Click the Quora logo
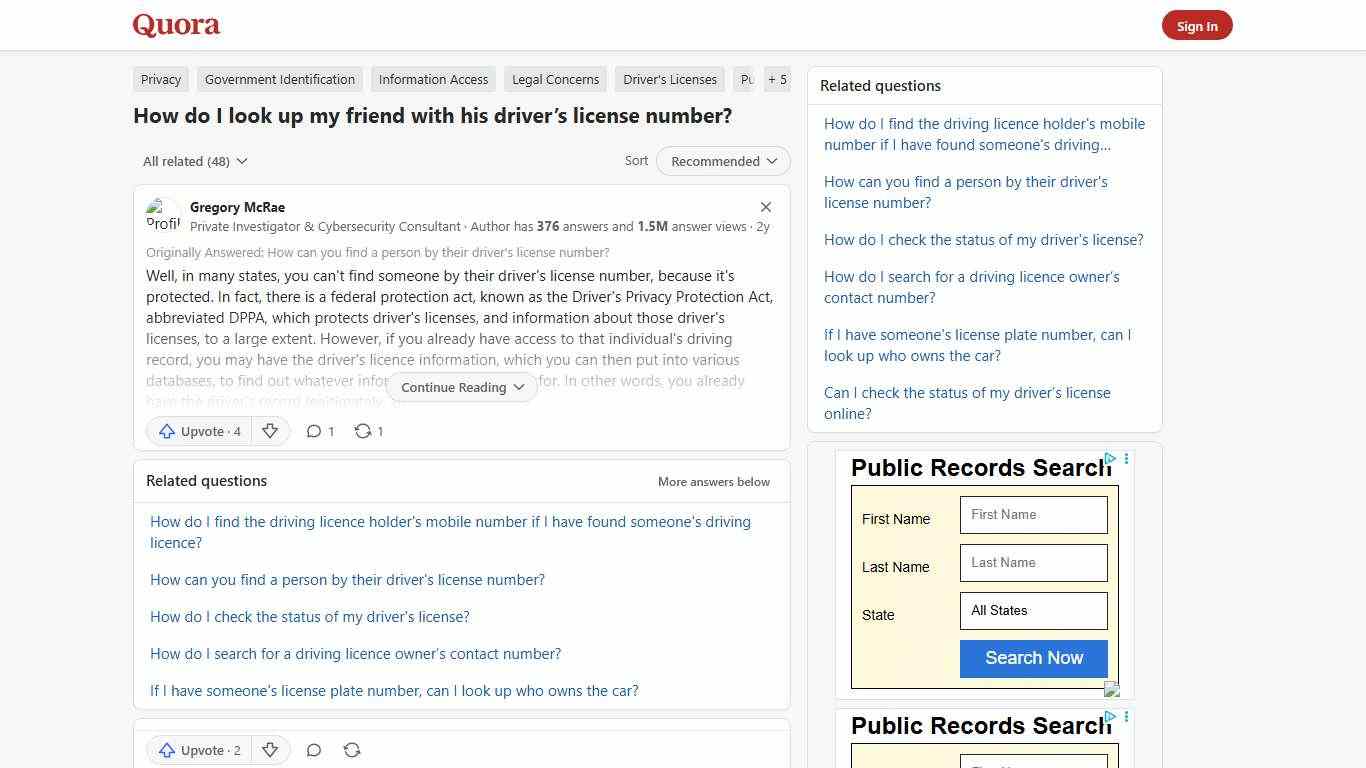Viewport: 1366px width, 768px height. click(x=175, y=24)
